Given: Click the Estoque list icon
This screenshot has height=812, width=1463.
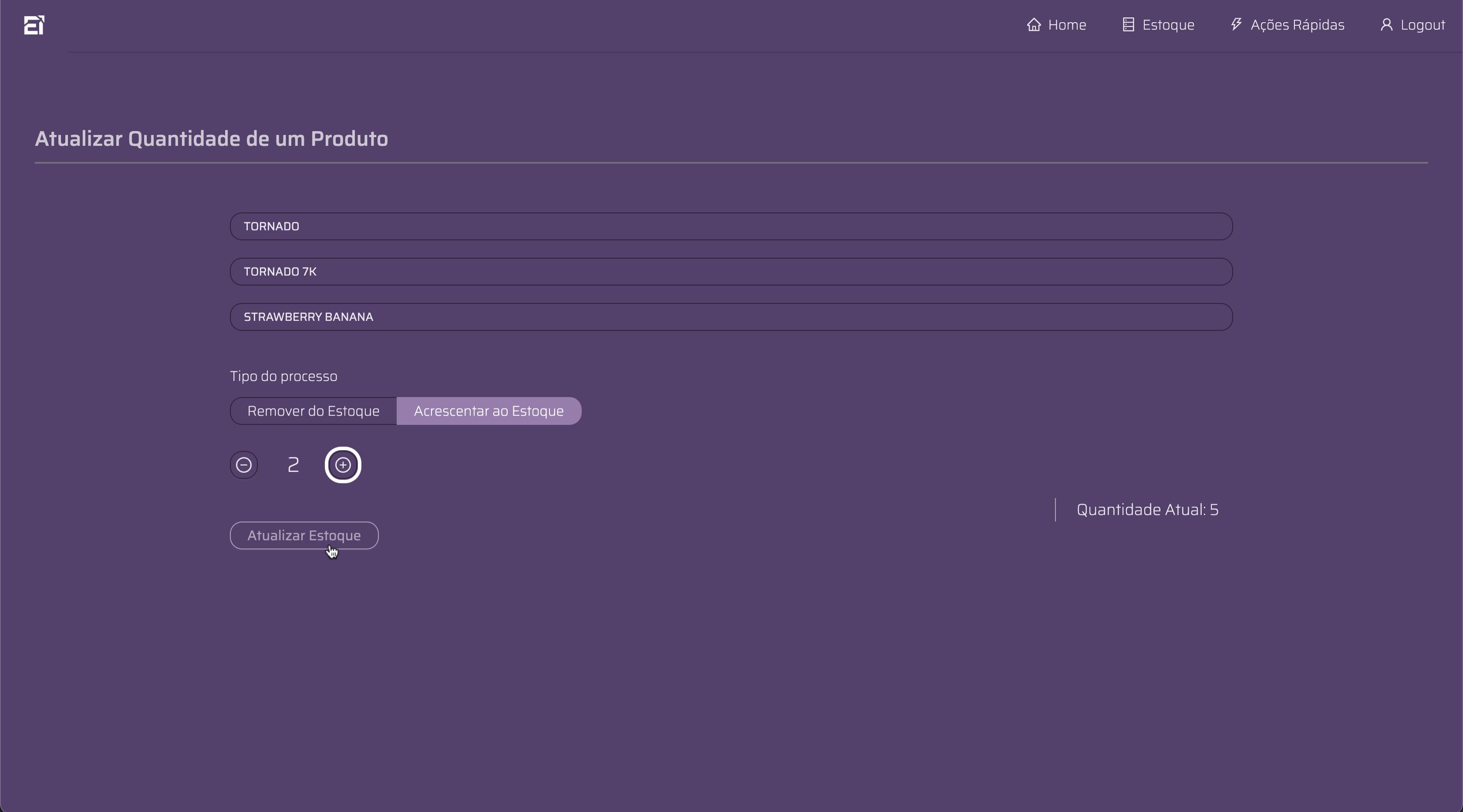Looking at the screenshot, I should pyautogui.click(x=1128, y=25).
